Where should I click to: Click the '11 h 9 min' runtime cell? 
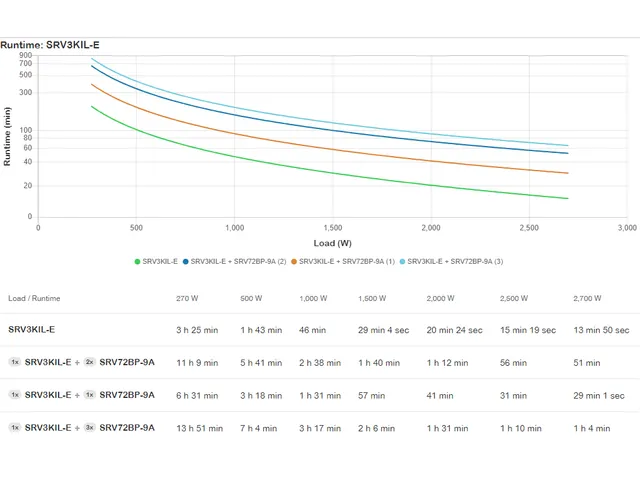coord(197,363)
